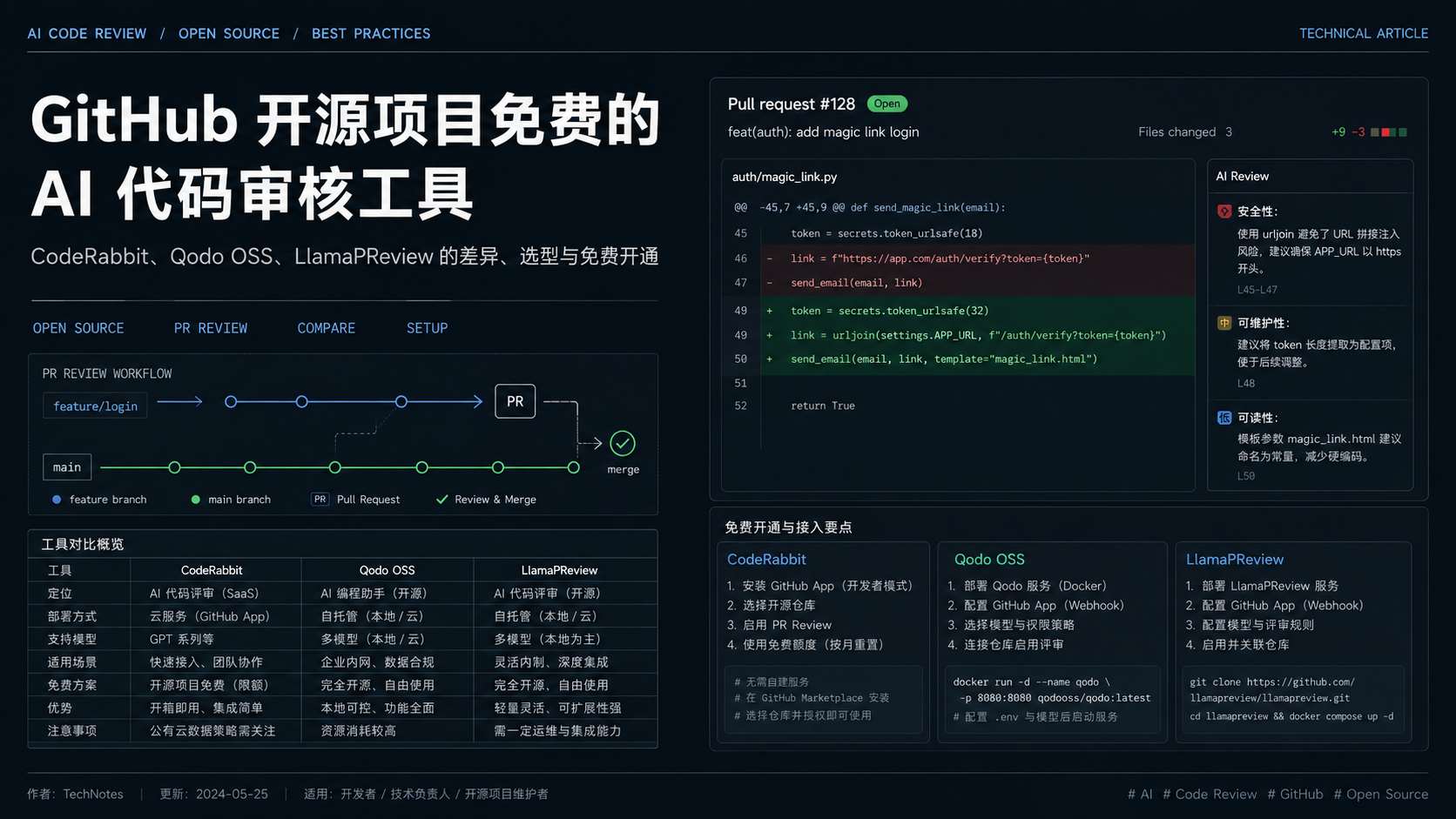The image size is (1456, 819).
Task: Open the SETUP tab
Action: point(428,328)
